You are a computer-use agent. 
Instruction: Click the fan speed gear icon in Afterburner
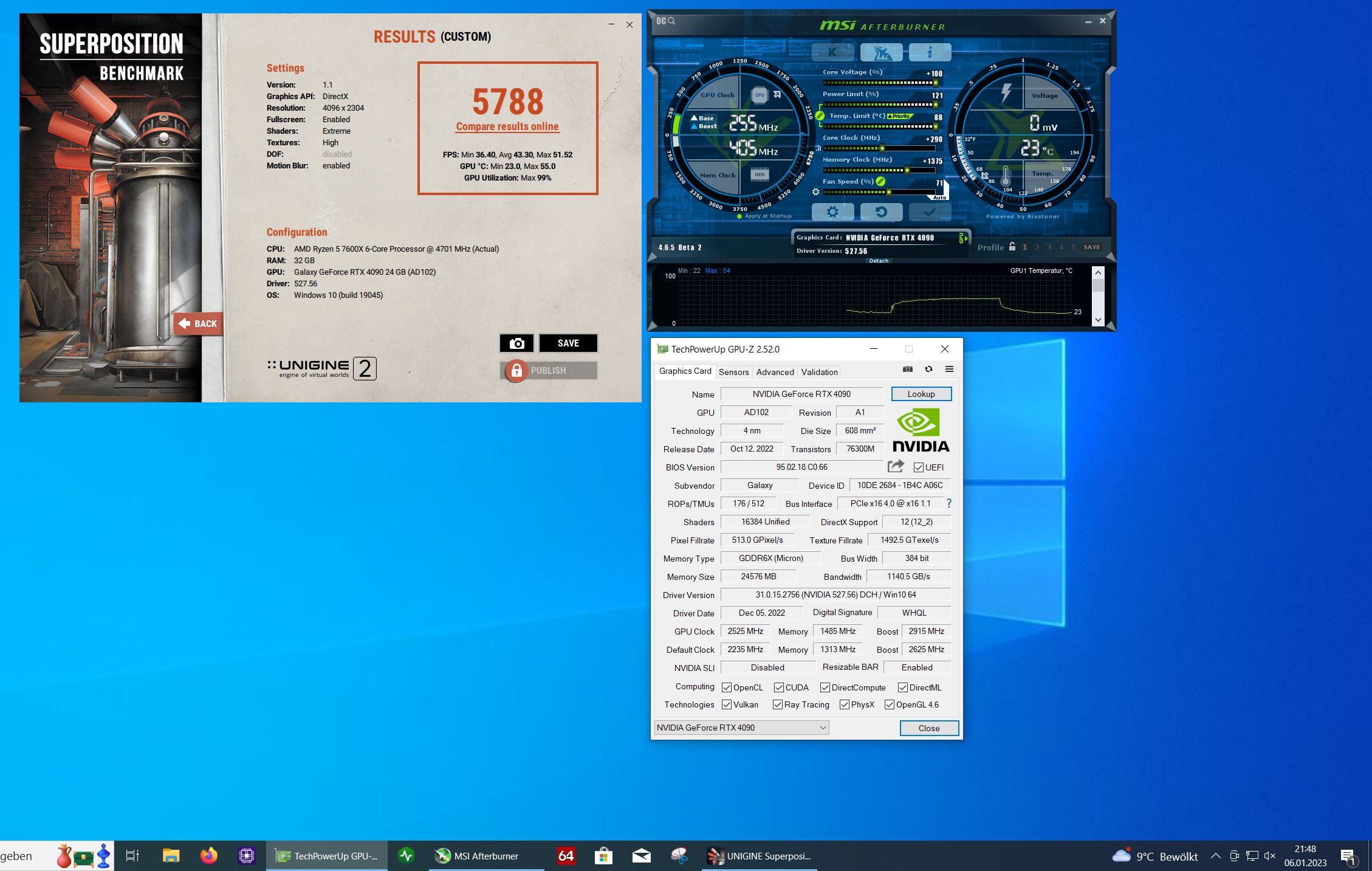(x=815, y=192)
